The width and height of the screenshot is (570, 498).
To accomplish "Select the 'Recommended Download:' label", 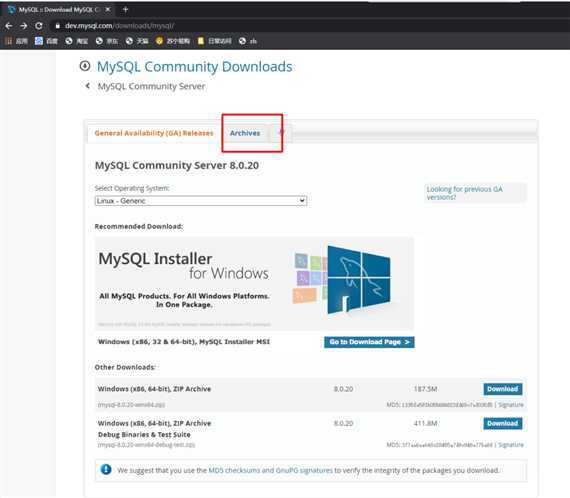I will click(139, 226).
